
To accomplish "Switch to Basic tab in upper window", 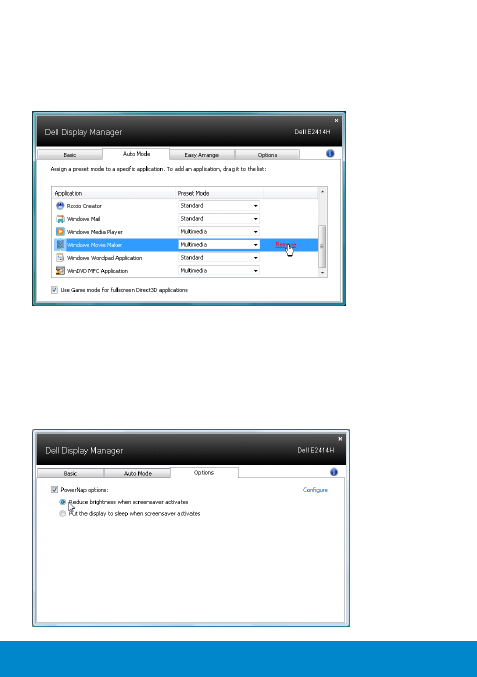I will point(70,155).
